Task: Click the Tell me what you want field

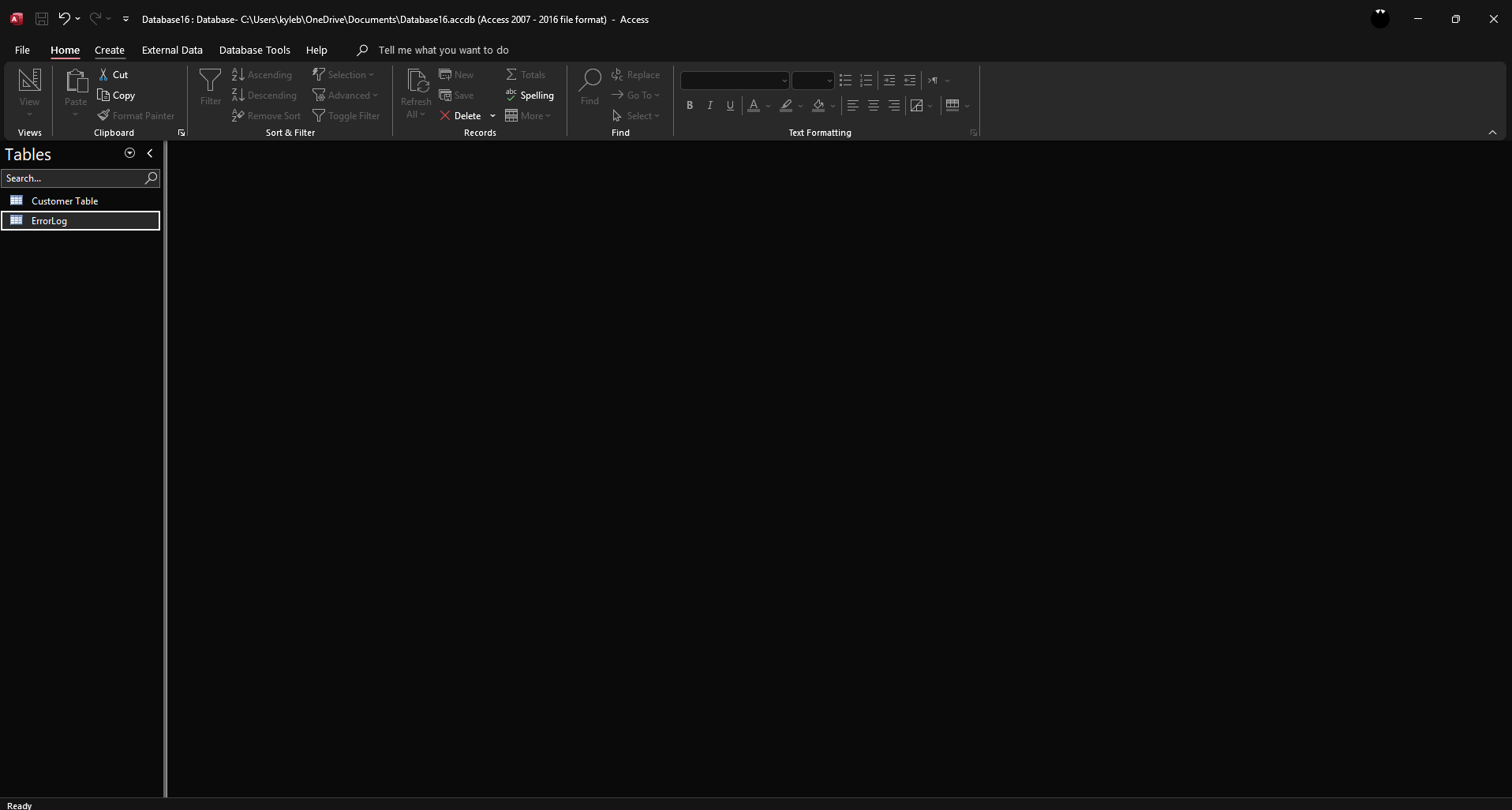Action: pos(443,50)
